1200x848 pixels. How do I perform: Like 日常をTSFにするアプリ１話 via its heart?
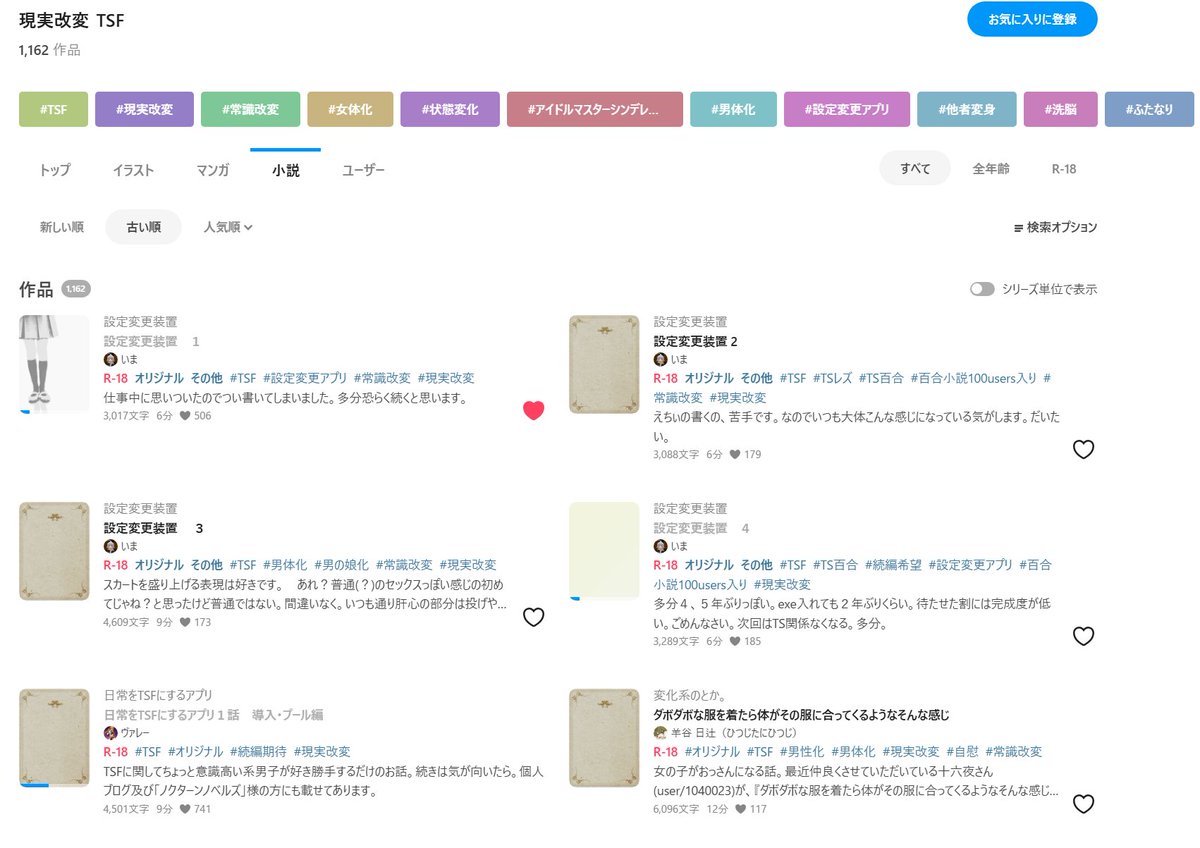pyautogui.click(x=535, y=803)
